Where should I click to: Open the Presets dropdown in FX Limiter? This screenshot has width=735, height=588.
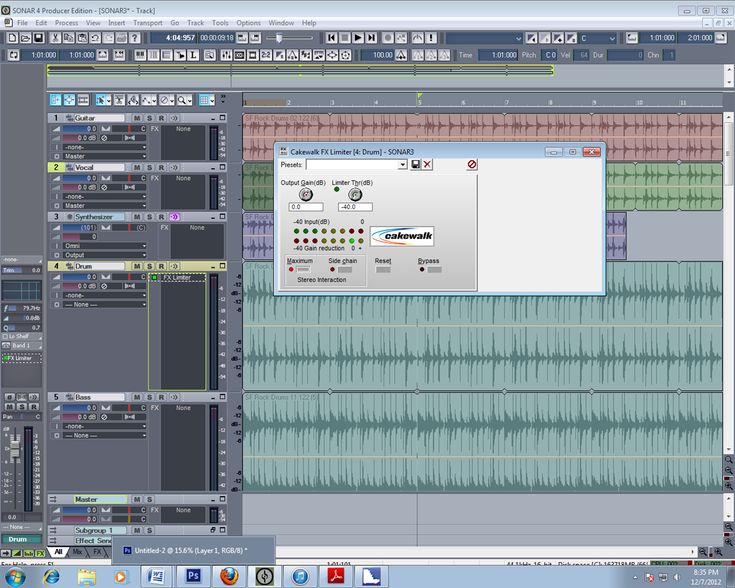402,165
